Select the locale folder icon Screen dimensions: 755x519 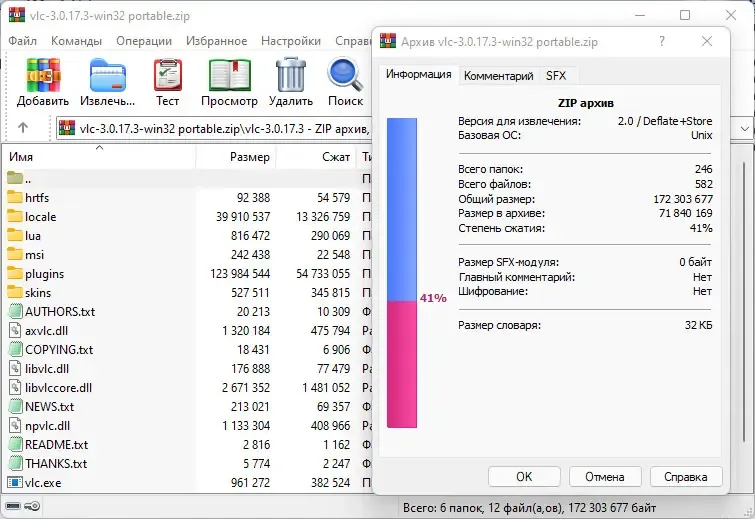pyautogui.click(x=15, y=217)
